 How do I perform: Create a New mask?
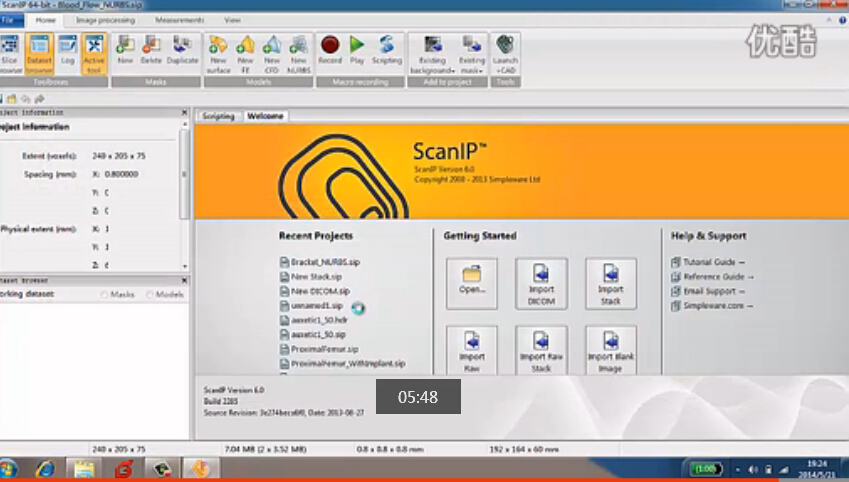pyautogui.click(x=125, y=50)
